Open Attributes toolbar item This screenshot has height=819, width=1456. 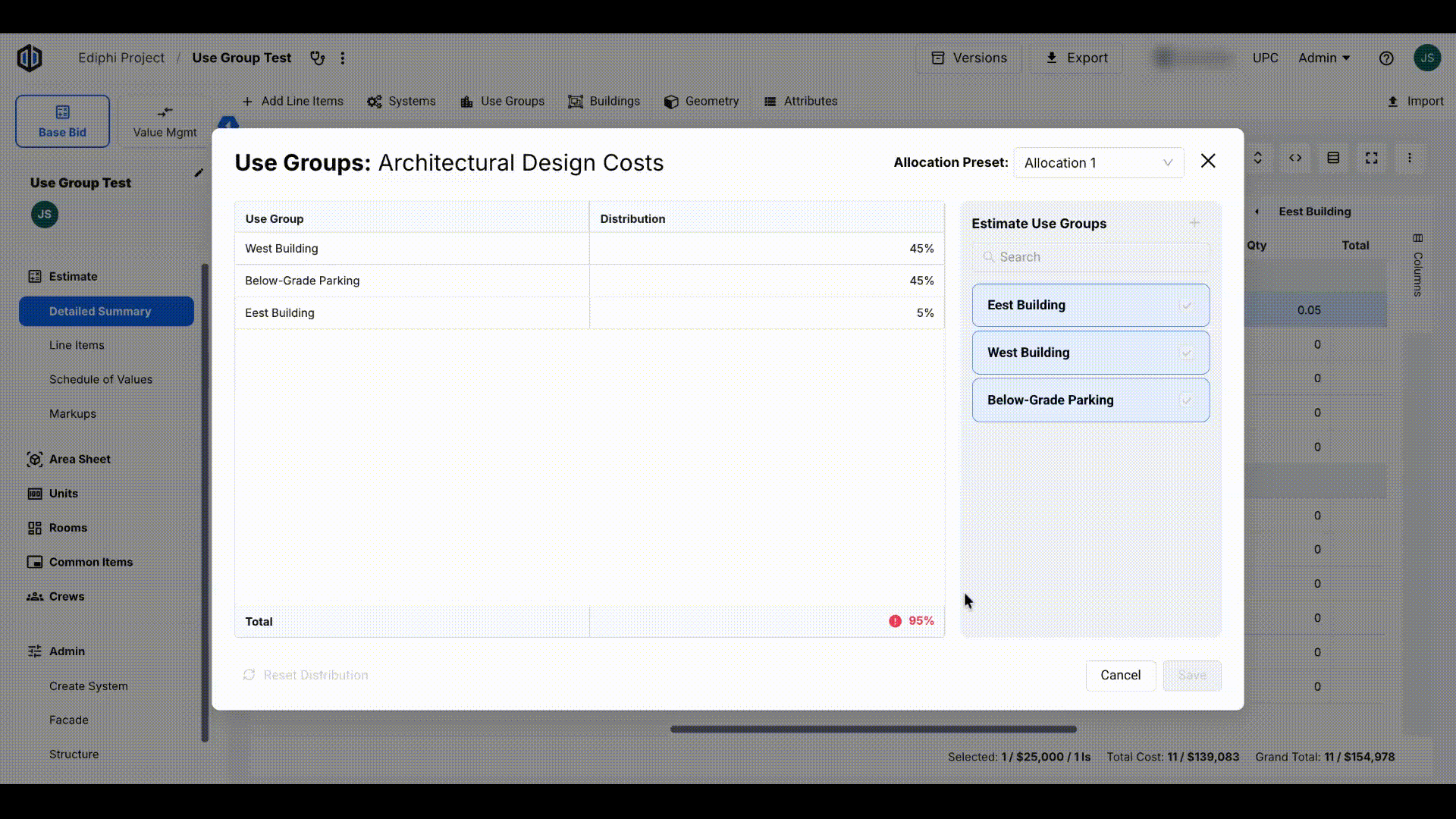(801, 101)
